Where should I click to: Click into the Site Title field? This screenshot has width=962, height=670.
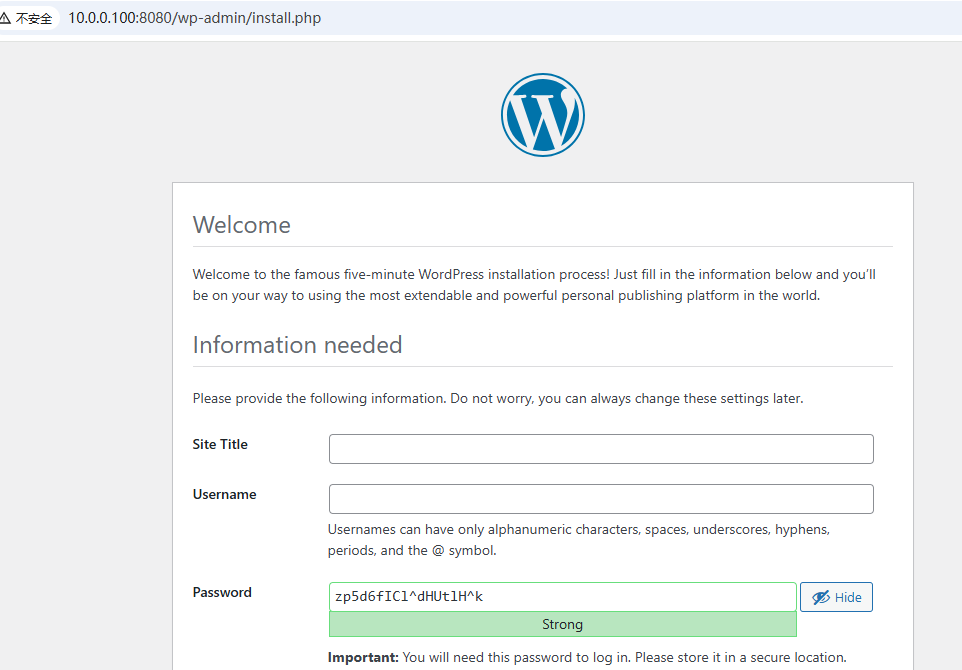point(601,449)
